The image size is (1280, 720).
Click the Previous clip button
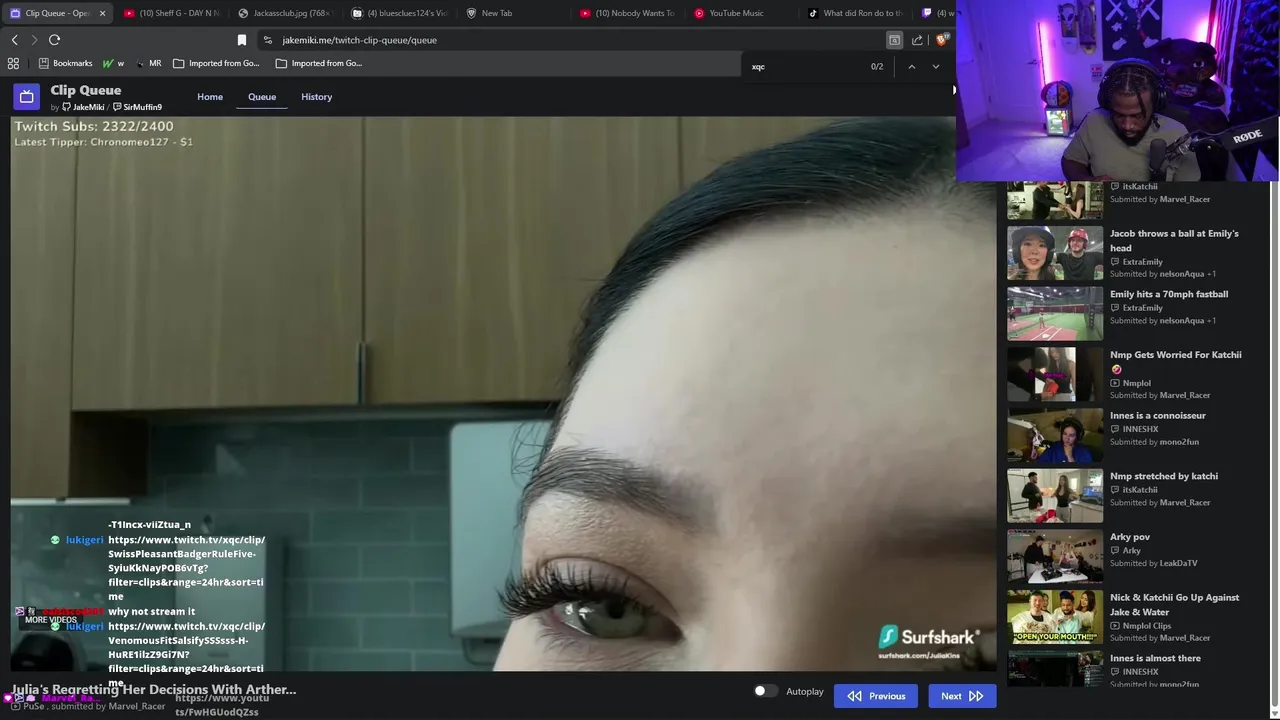[x=876, y=696]
